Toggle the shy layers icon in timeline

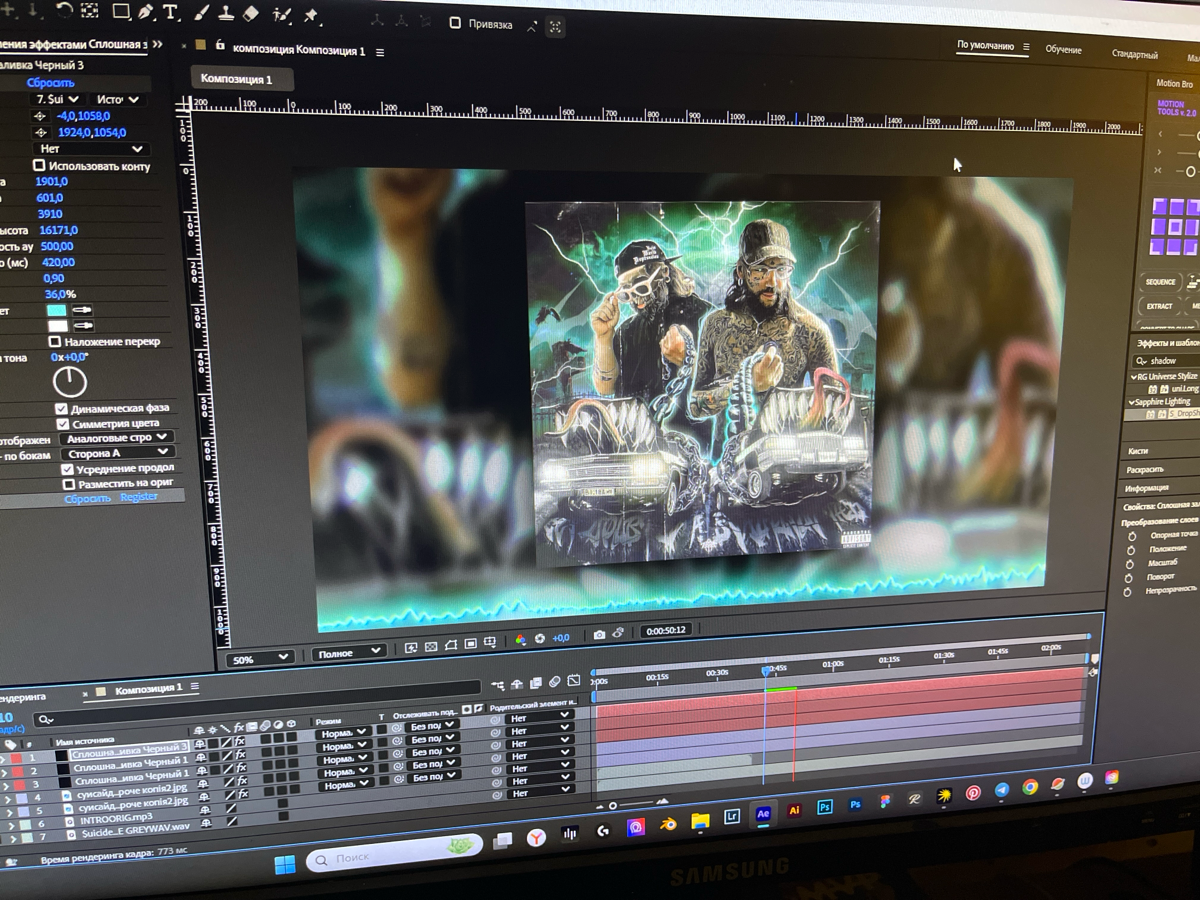pyautogui.click(x=517, y=684)
